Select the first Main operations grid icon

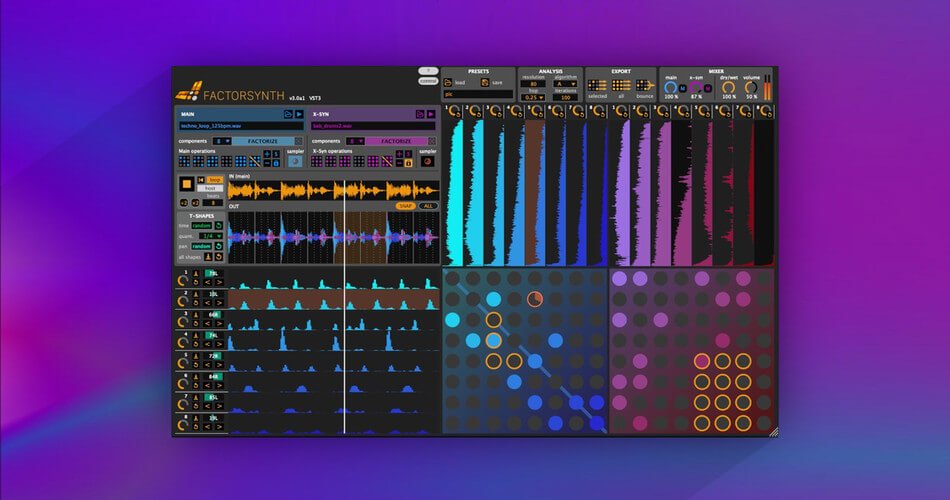click(184, 161)
